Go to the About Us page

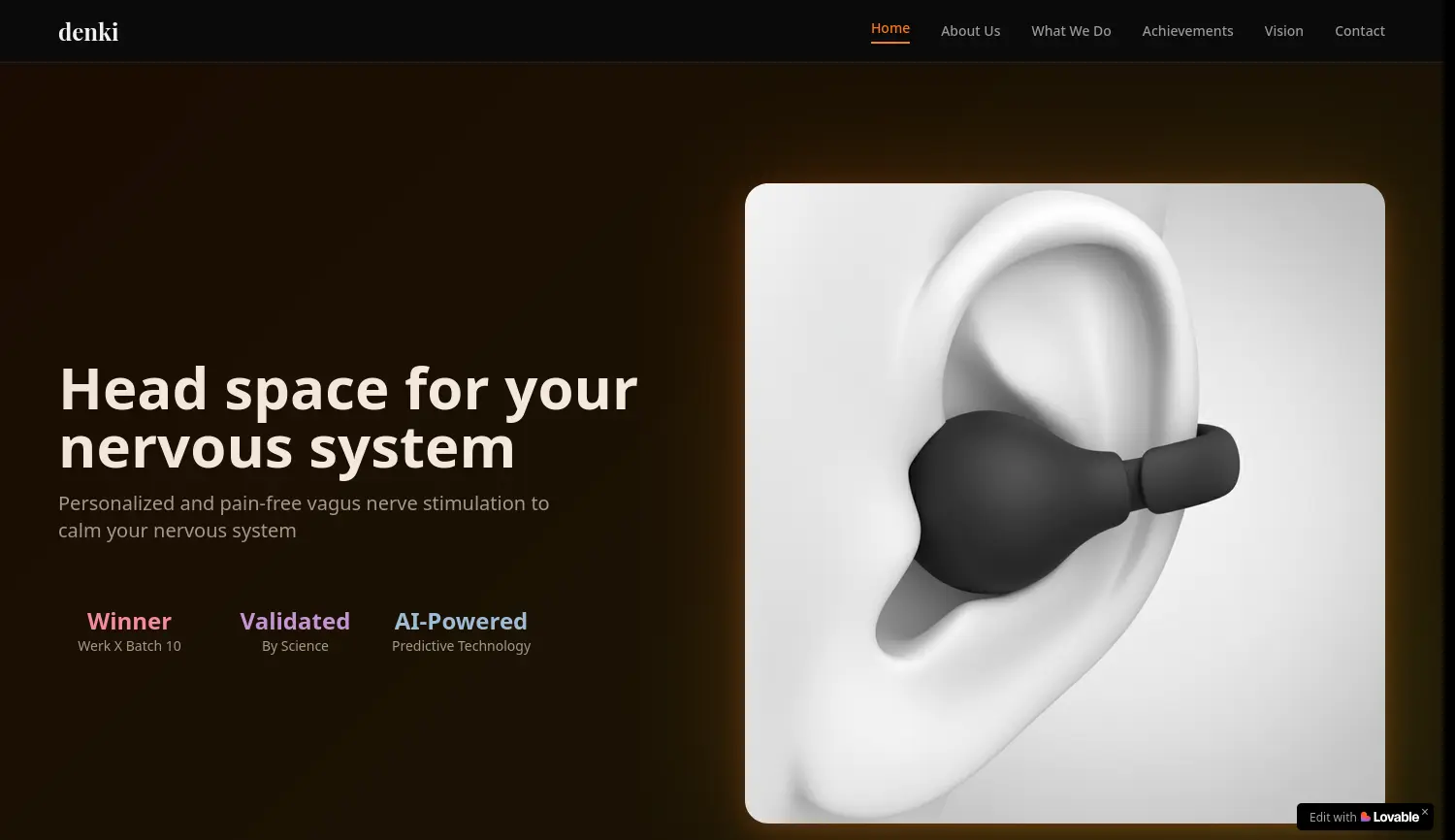[970, 31]
